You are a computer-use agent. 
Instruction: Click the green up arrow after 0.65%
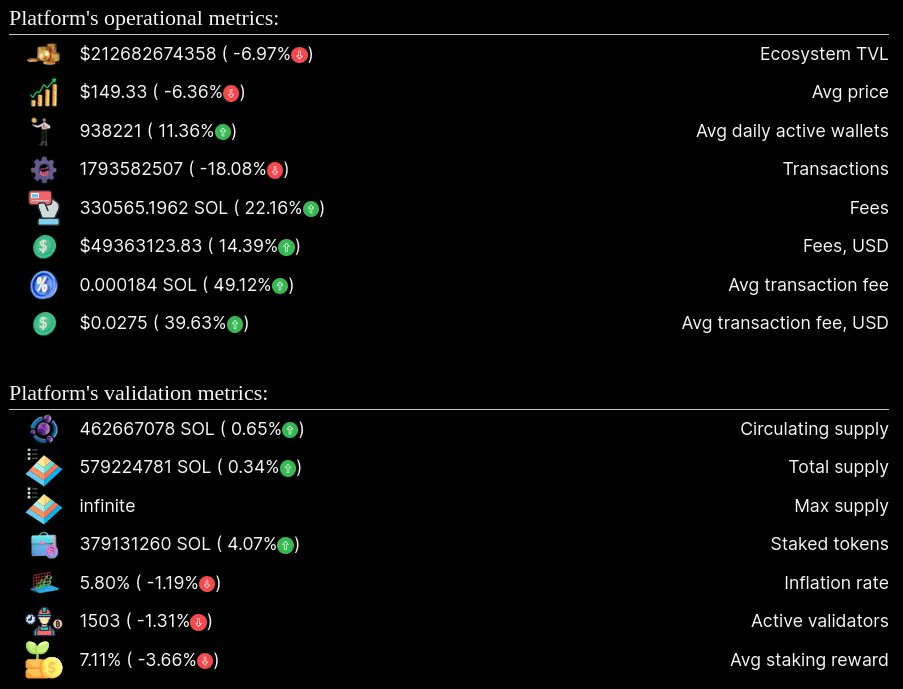(x=290, y=430)
